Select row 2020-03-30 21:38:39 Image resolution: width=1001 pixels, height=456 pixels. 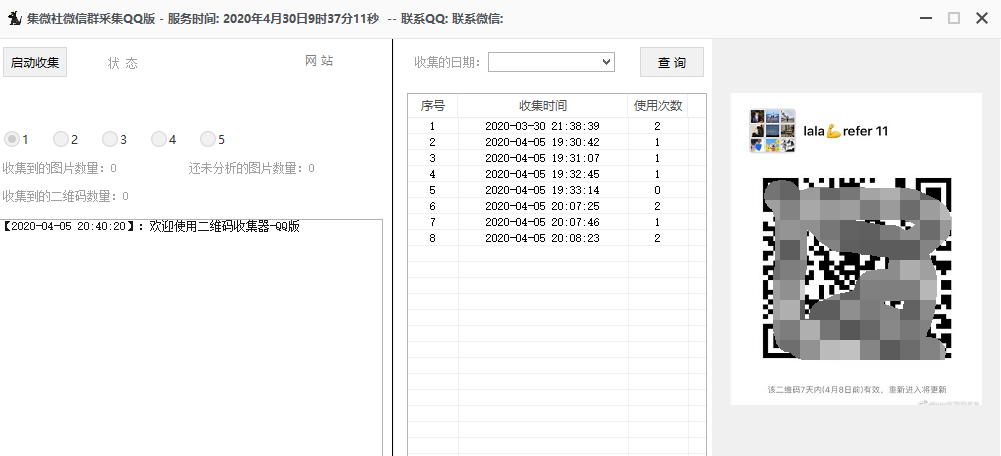(x=557, y=126)
